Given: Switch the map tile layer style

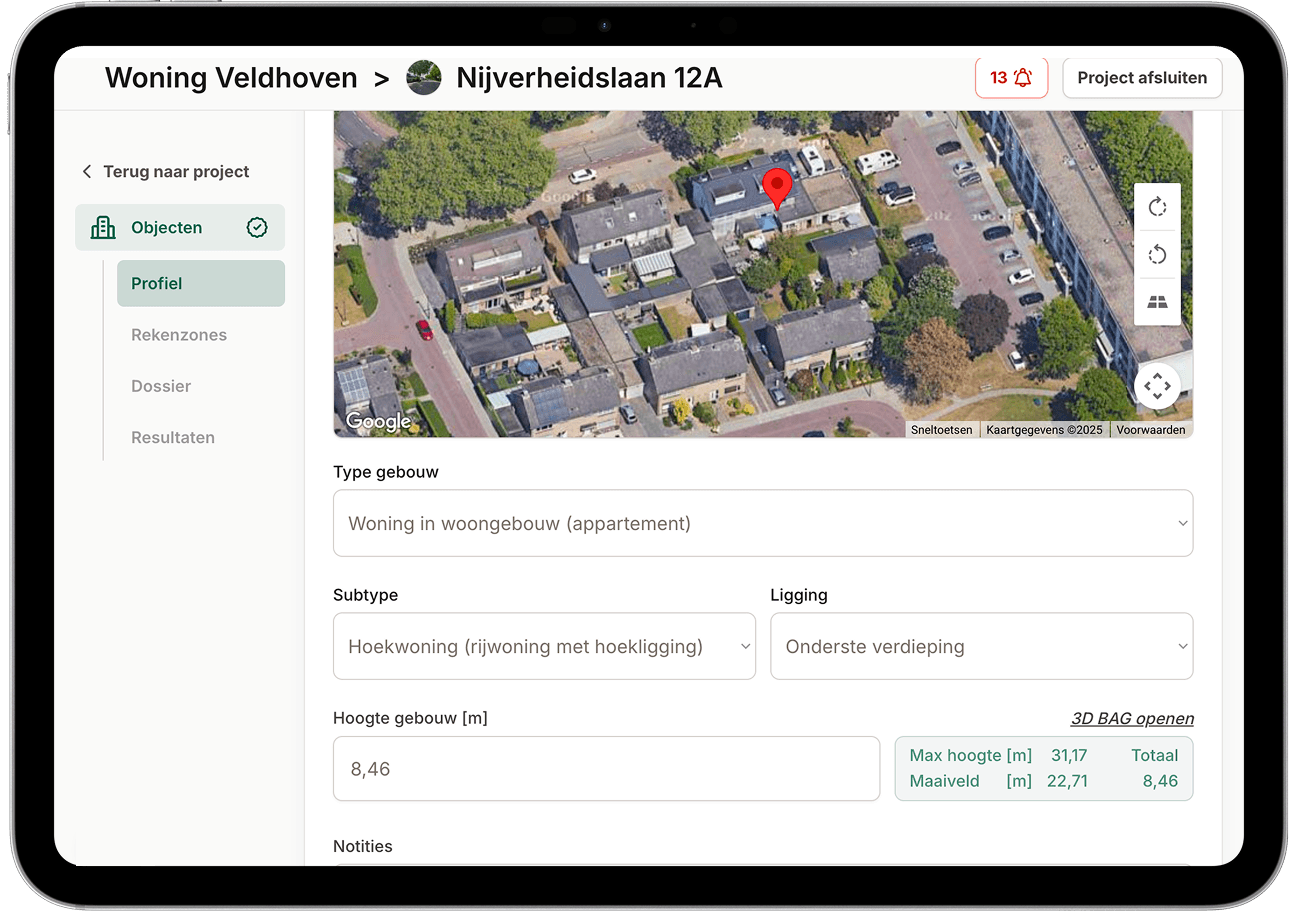Looking at the screenshot, I should [x=1157, y=300].
